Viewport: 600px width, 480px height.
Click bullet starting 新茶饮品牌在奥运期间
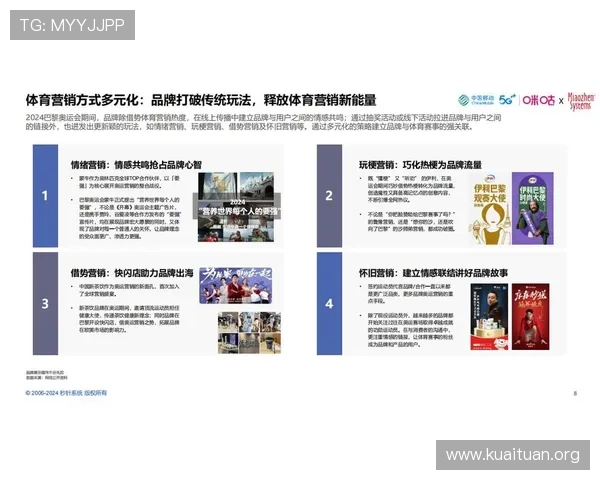pyautogui.click(x=126, y=319)
